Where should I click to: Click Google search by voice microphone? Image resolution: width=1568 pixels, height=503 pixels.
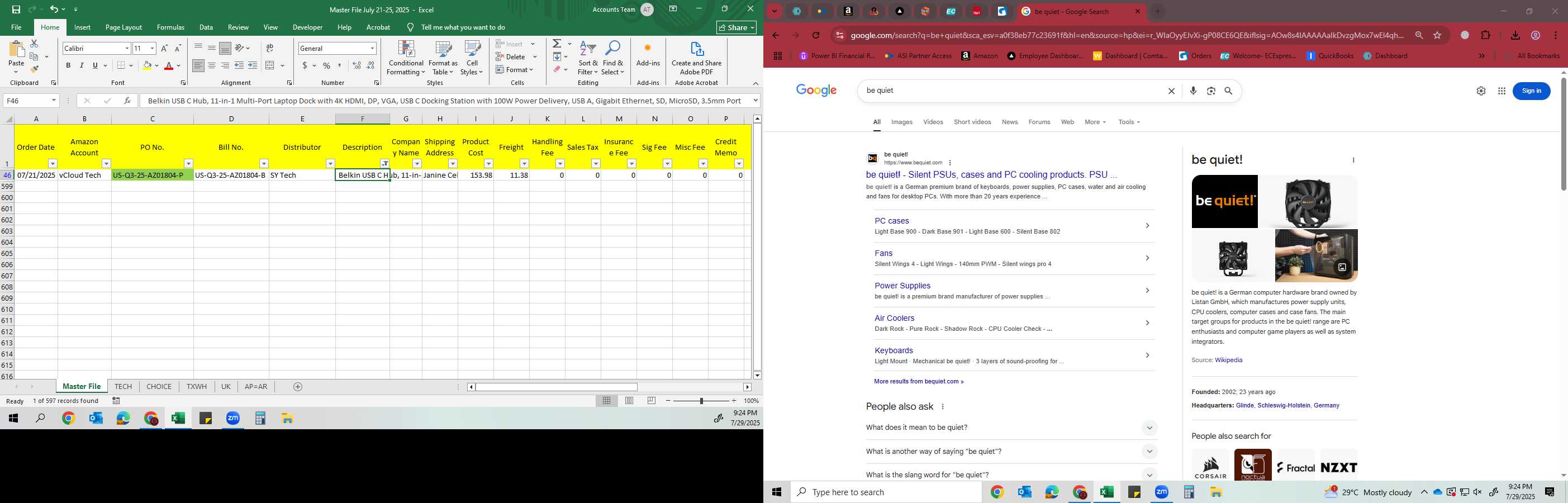coord(1193,91)
